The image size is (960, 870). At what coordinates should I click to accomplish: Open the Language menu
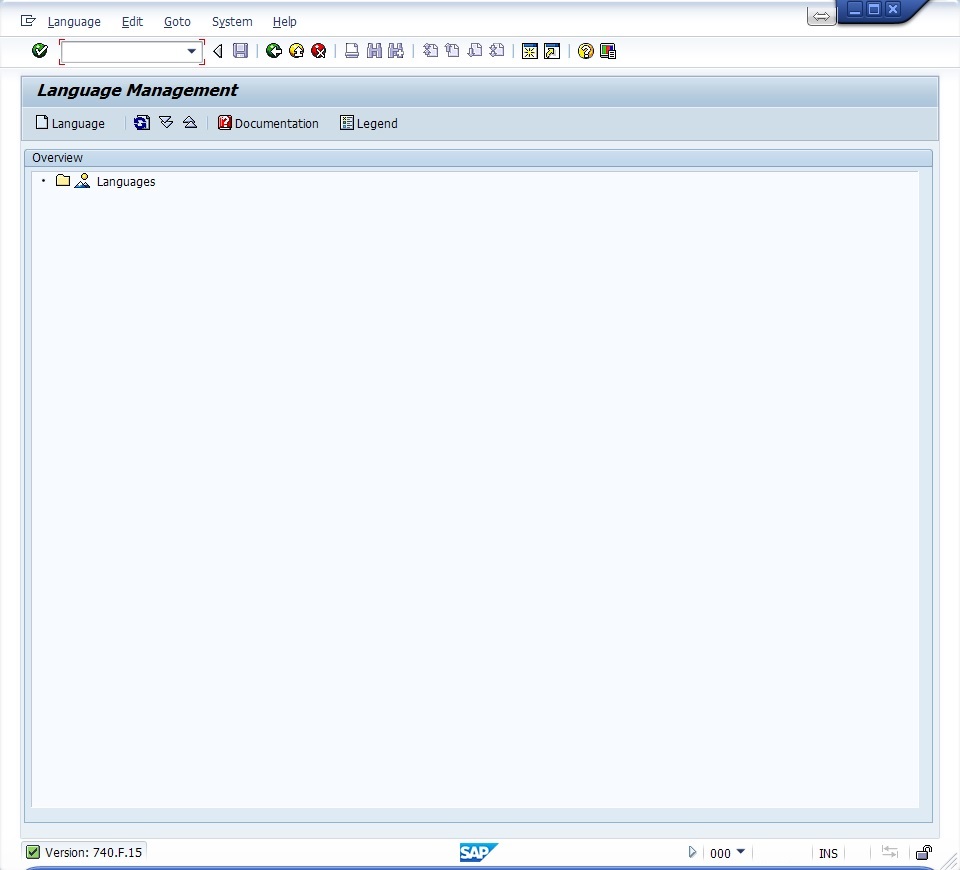[x=74, y=21]
